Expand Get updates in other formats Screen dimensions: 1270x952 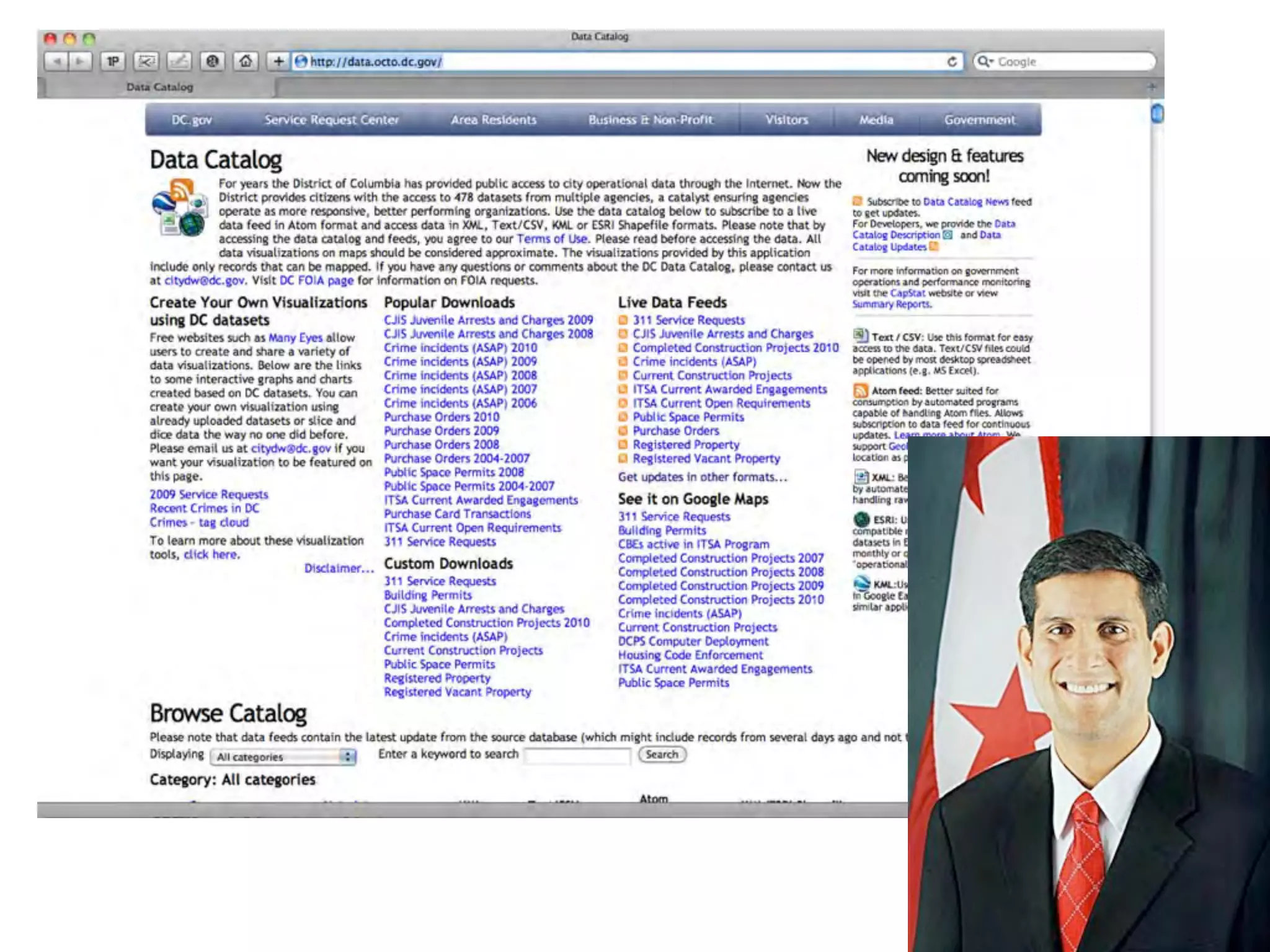click(702, 477)
